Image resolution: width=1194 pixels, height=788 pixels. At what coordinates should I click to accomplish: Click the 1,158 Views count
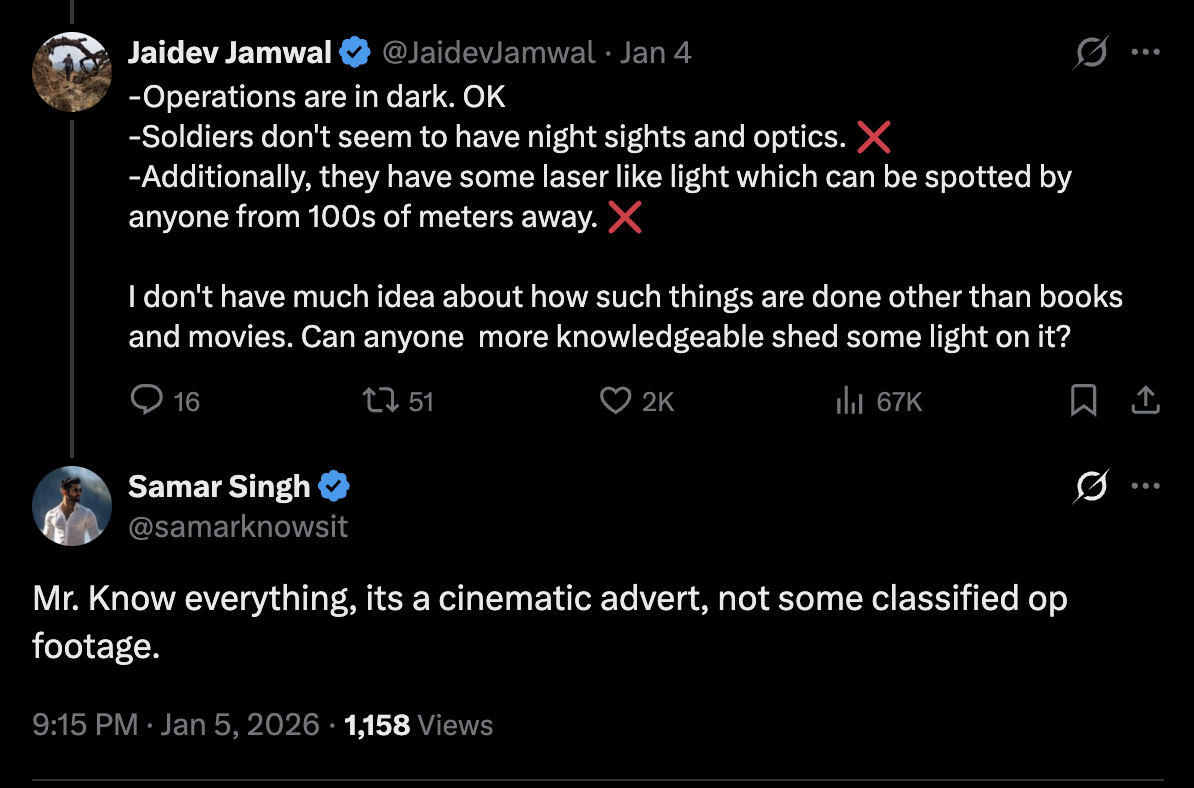tap(418, 724)
